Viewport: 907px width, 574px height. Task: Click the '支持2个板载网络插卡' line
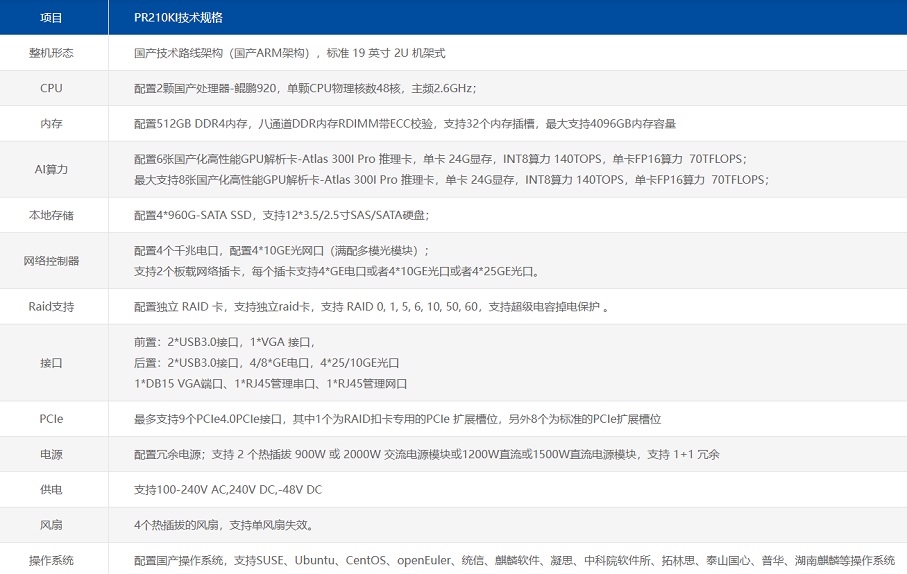pos(337,271)
